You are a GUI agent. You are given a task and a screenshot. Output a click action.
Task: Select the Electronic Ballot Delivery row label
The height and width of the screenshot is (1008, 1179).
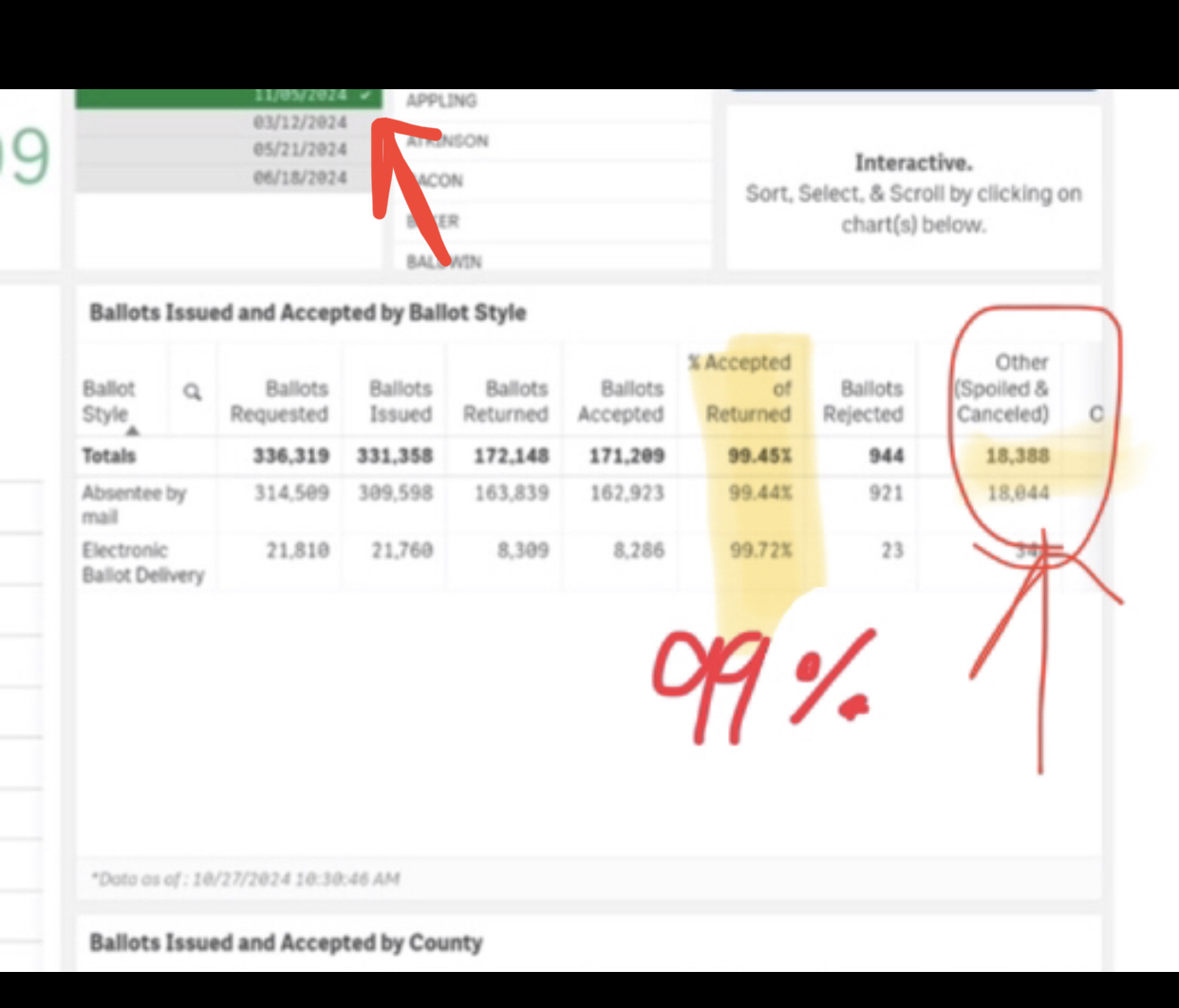tap(143, 563)
